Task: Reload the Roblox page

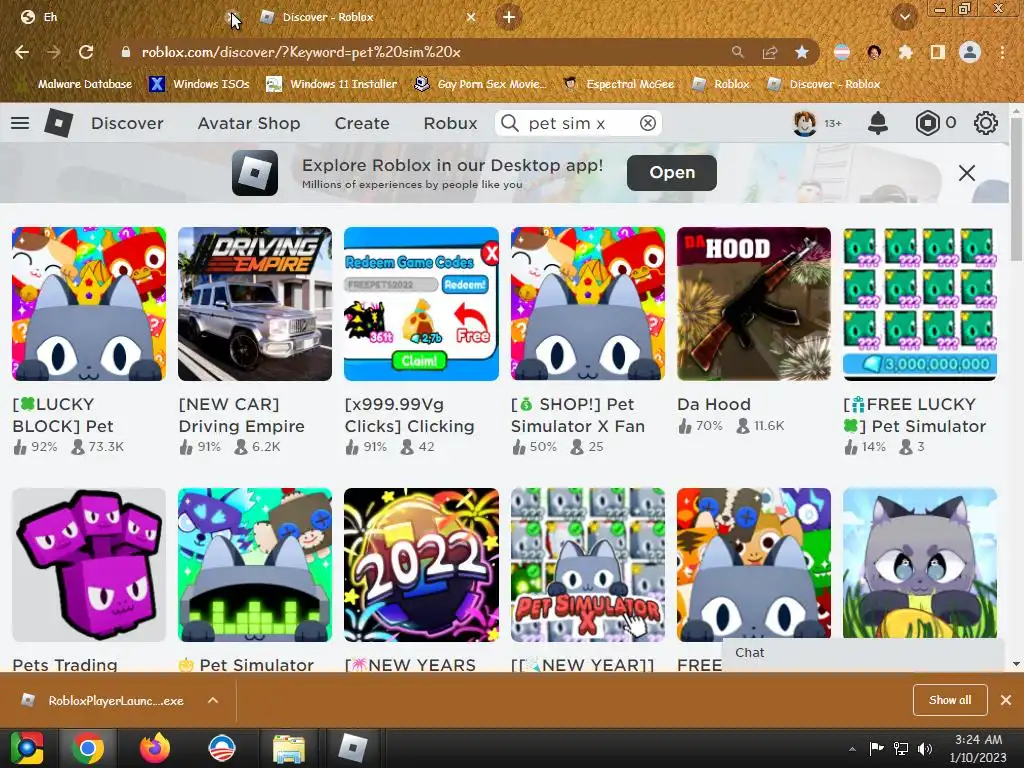Action: pyautogui.click(x=86, y=52)
